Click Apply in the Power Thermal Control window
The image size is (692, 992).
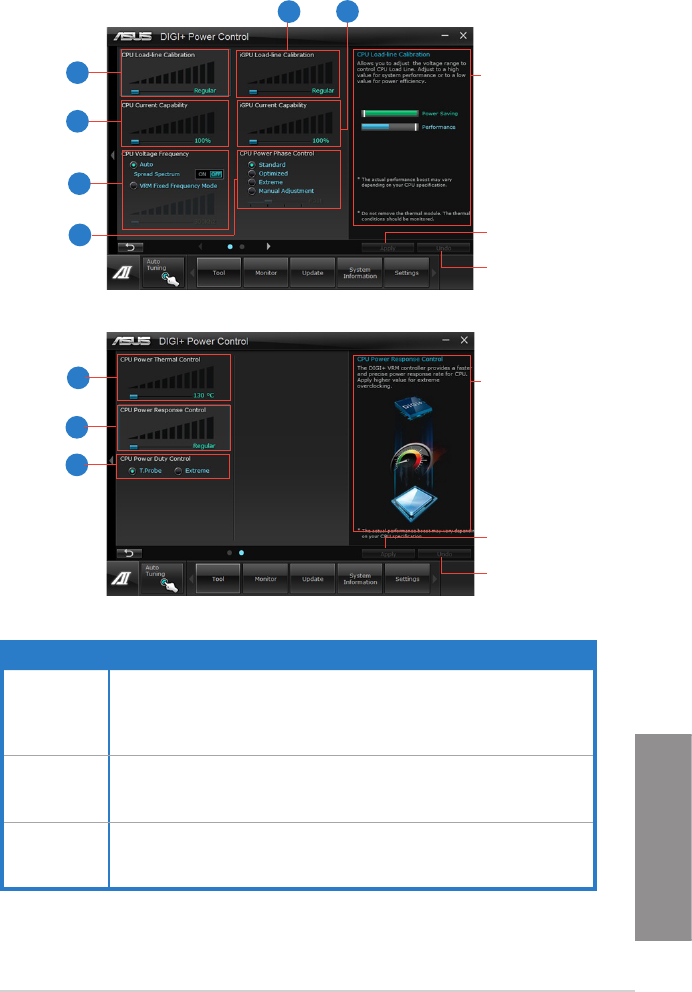click(388, 554)
